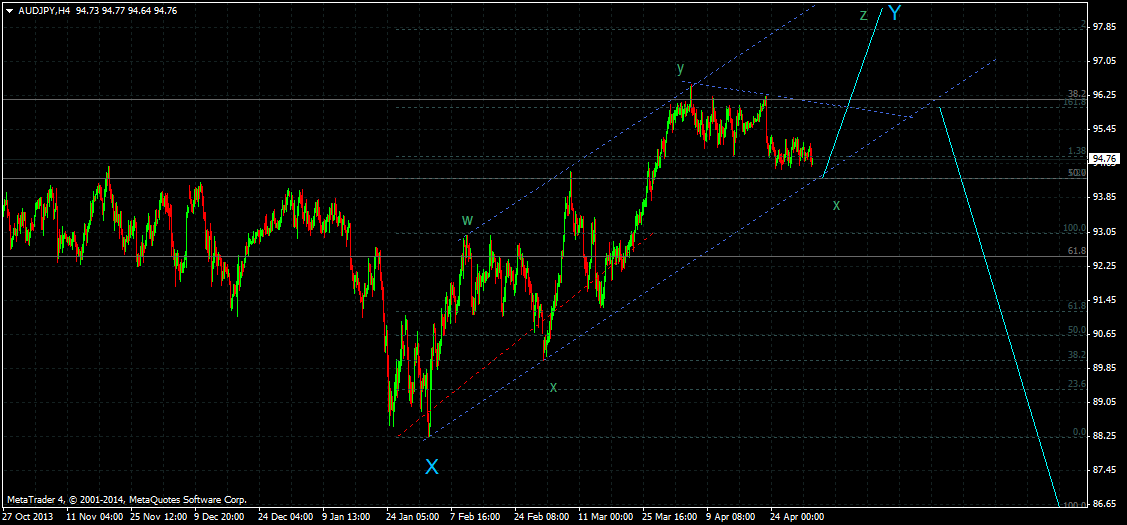
Task: Click the 96.25 price scale label
Action: pyautogui.click(x=1105, y=95)
